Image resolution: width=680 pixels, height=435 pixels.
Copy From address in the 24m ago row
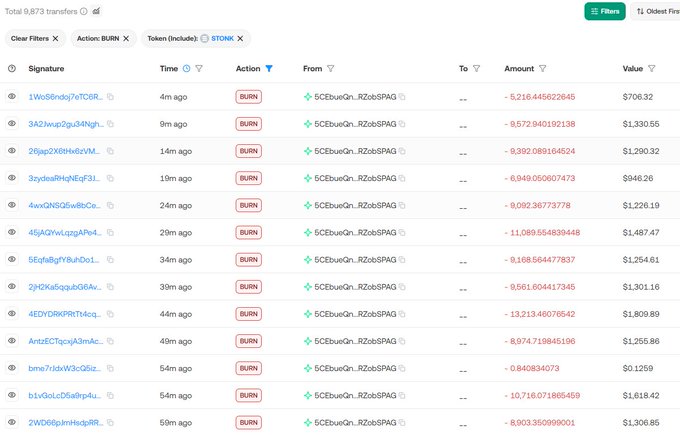tap(402, 205)
